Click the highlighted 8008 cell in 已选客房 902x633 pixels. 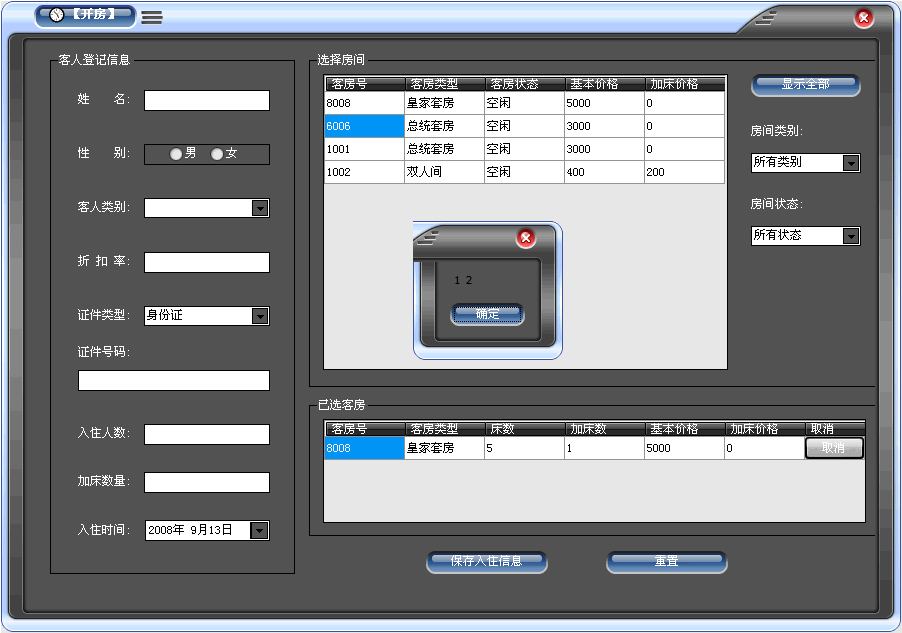point(364,448)
